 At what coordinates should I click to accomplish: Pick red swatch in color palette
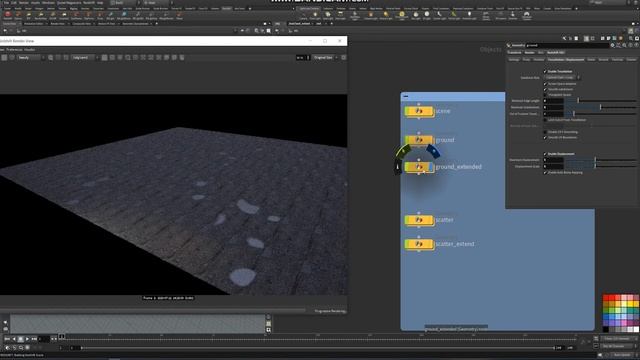click(x=606, y=298)
